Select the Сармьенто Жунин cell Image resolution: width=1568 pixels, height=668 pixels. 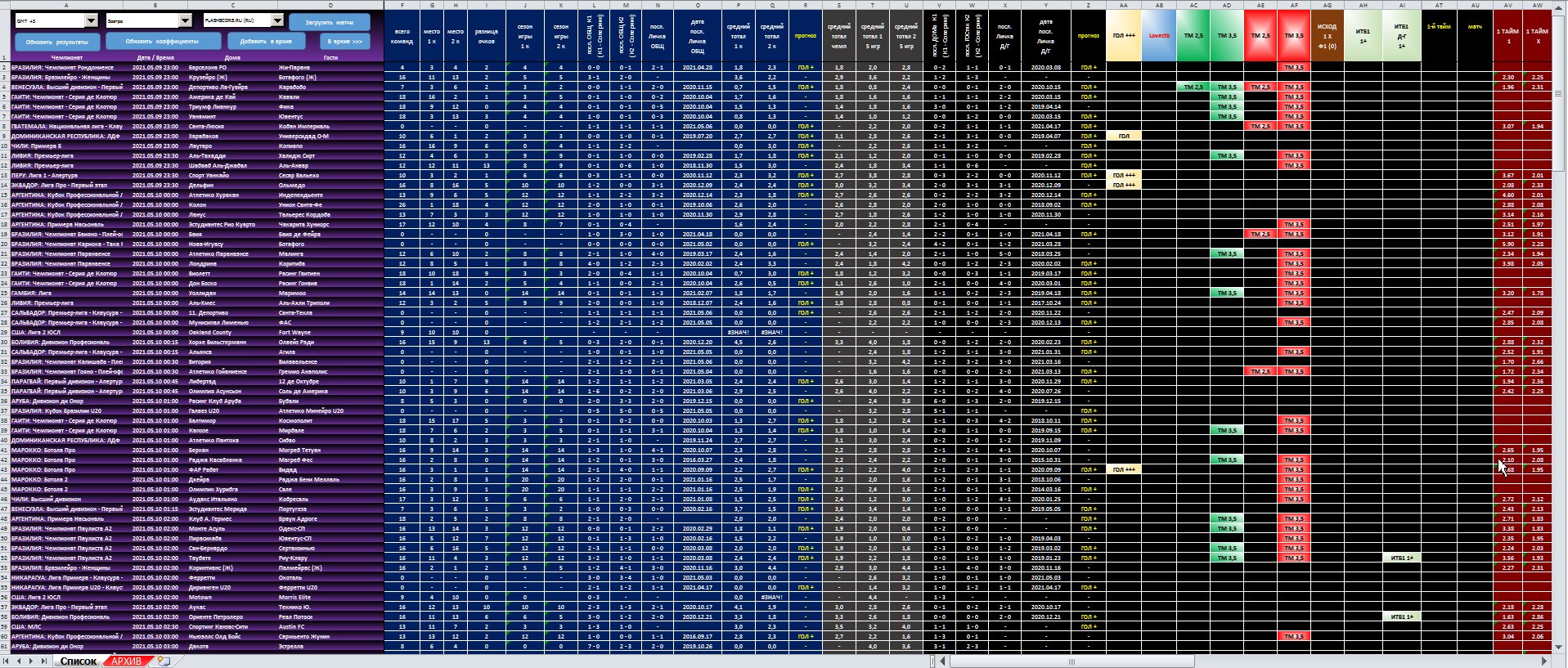[330, 636]
